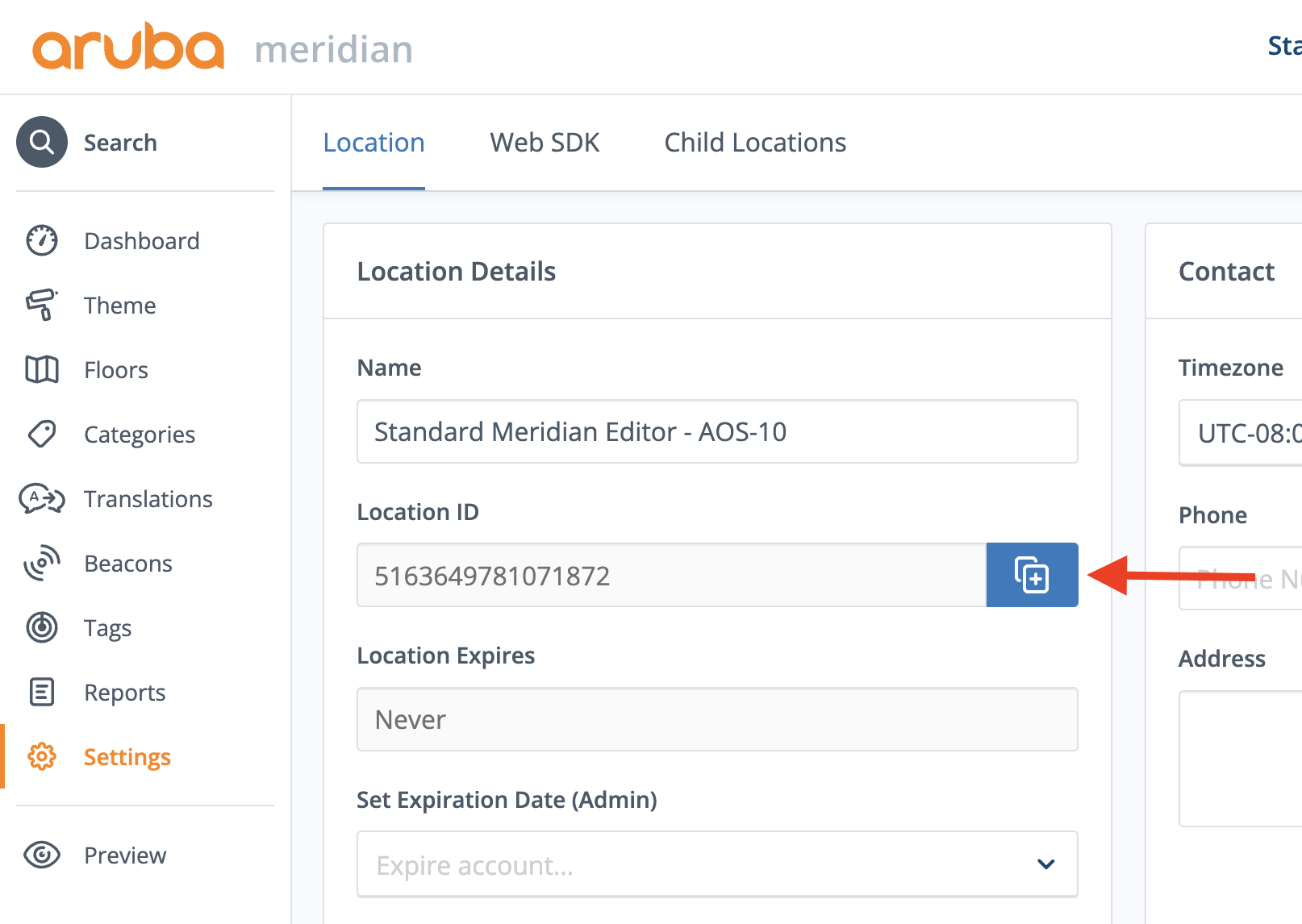
Task: Click the Expire account chevron arrow
Action: tap(1046, 864)
